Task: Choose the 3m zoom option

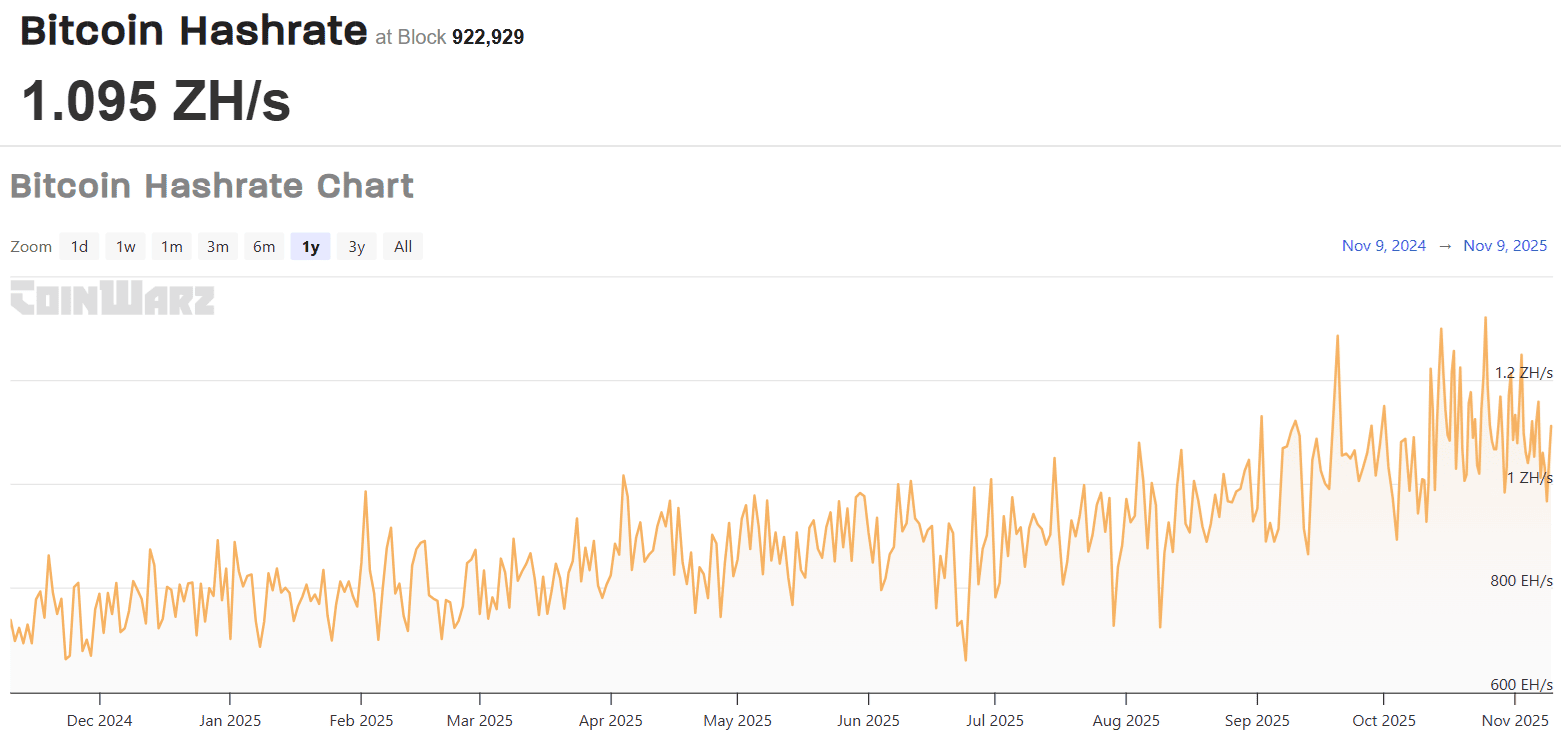Action: click(218, 247)
